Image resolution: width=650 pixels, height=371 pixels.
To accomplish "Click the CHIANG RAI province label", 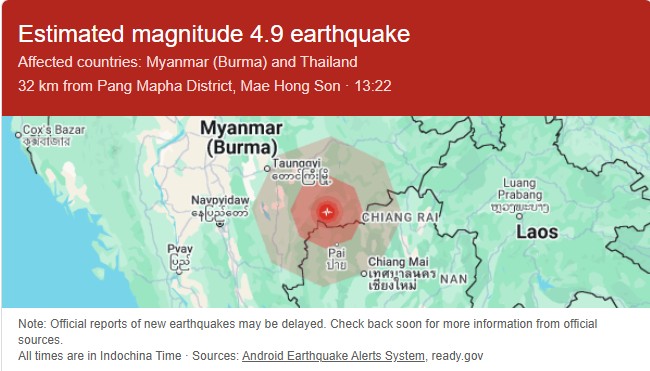I will [x=400, y=218].
